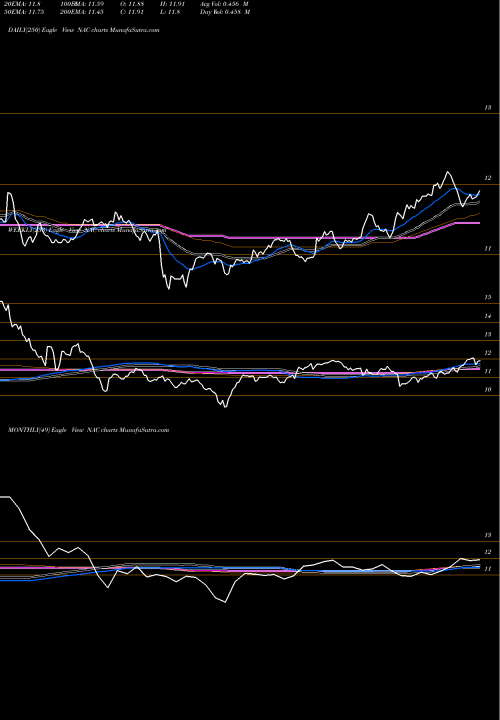
Task: Click the 13 price label on daily chart
Action: click(488, 107)
